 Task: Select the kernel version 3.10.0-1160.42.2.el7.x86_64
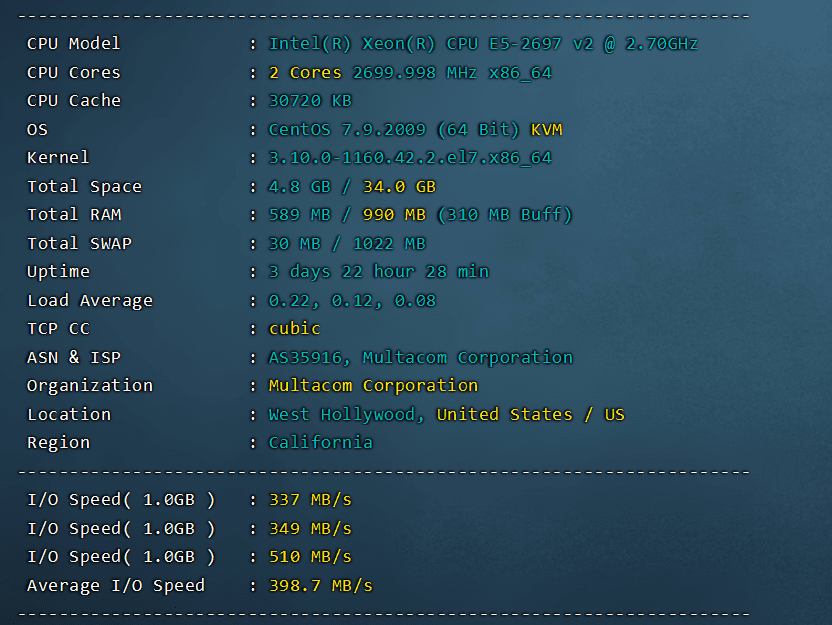(x=410, y=158)
